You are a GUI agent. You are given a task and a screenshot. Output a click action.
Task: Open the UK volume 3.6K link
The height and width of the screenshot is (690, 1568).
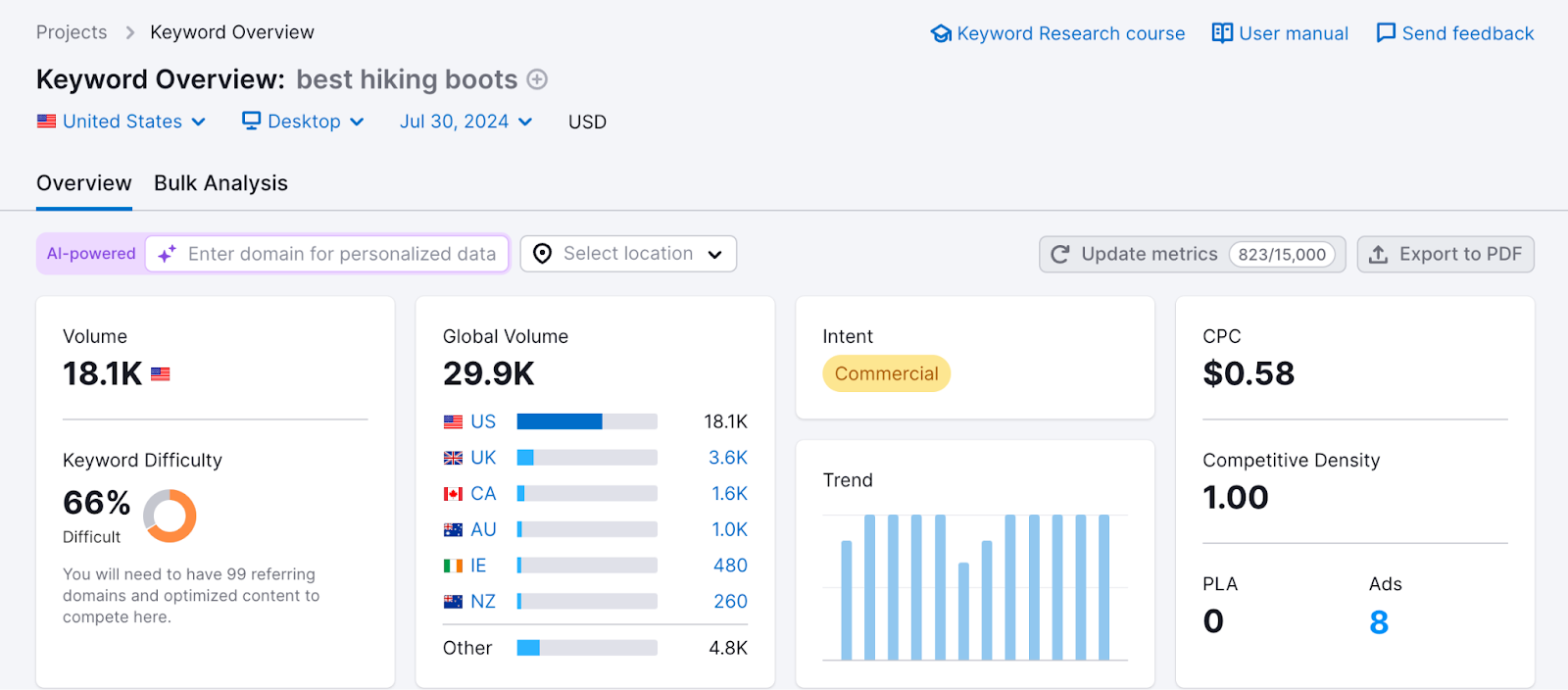point(727,458)
